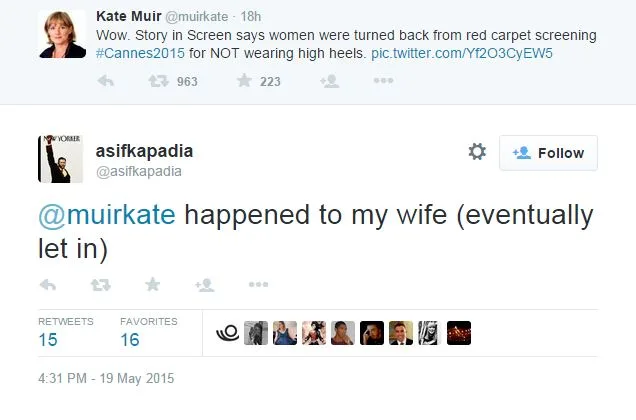Click follow-user icon below asifkapadia's tweet
The width and height of the screenshot is (636, 420).
pyautogui.click(x=205, y=285)
